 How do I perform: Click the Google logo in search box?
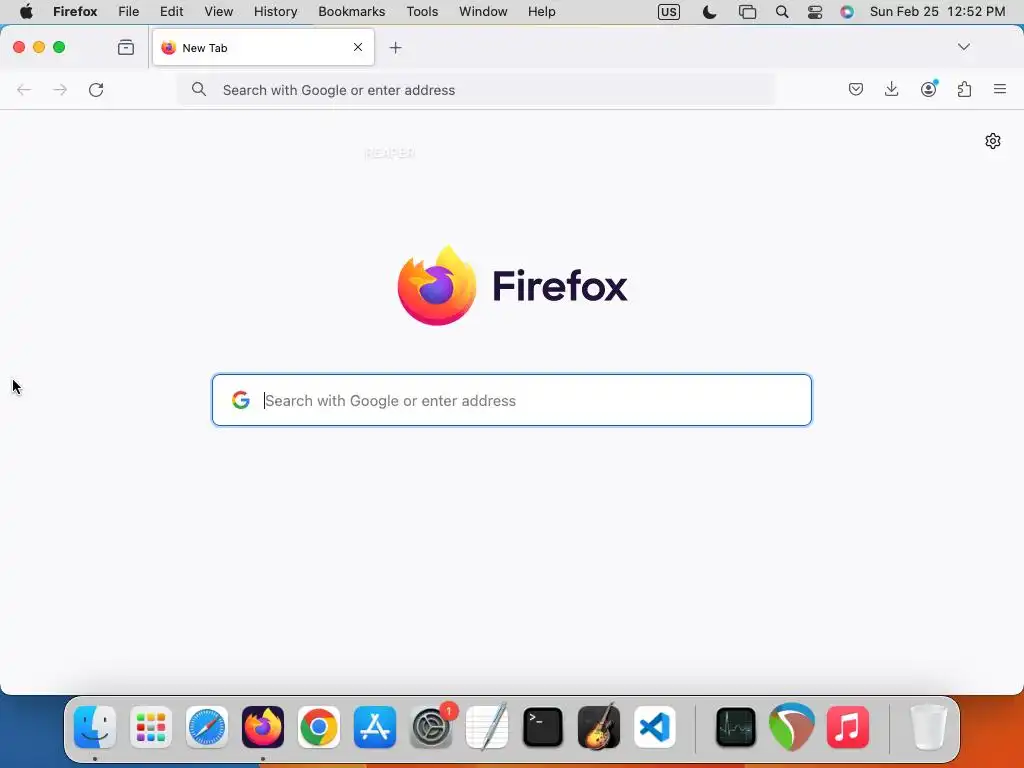click(x=241, y=400)
